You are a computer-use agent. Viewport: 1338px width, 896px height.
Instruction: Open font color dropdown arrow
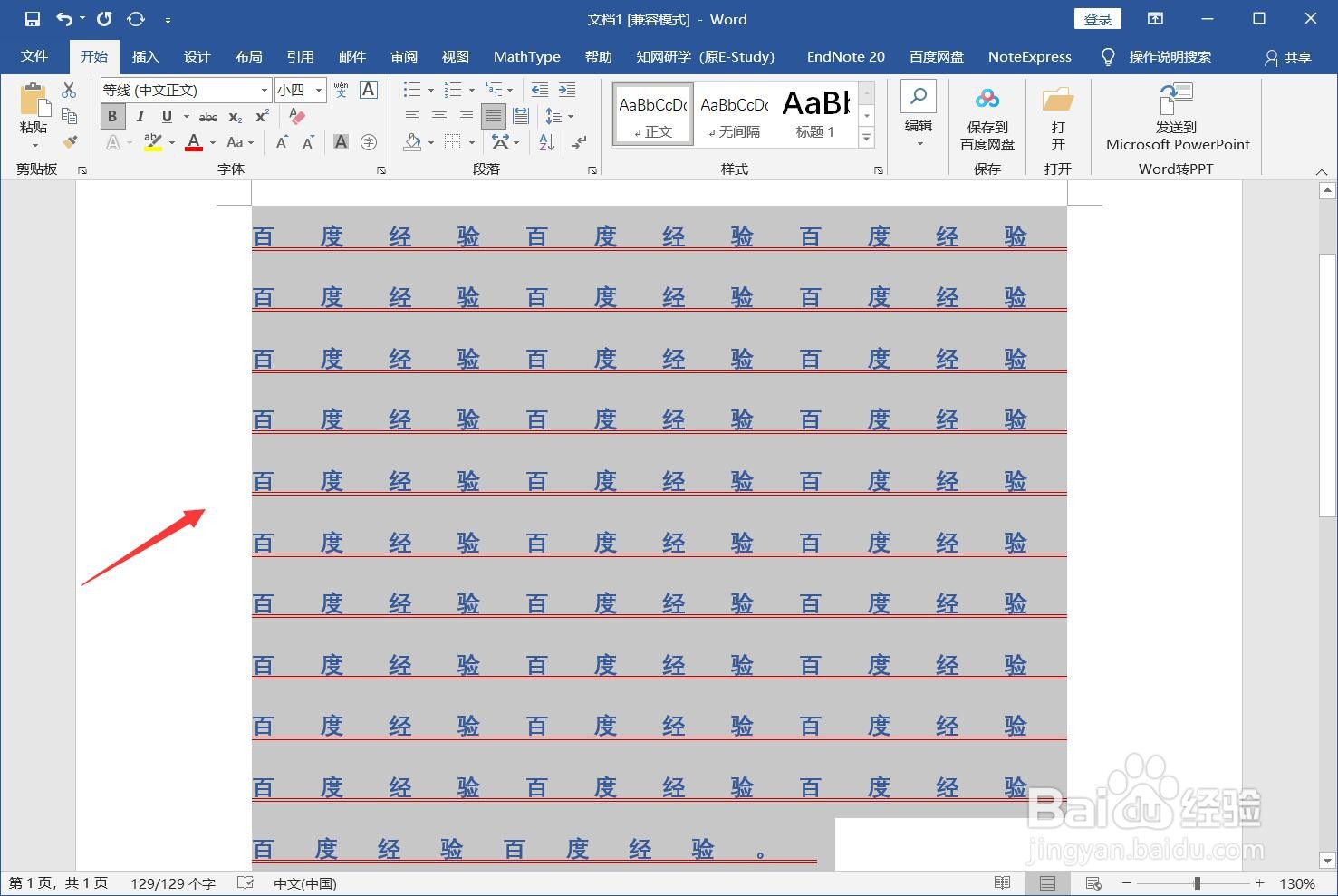pyautogui.click(x=213, y=142)
